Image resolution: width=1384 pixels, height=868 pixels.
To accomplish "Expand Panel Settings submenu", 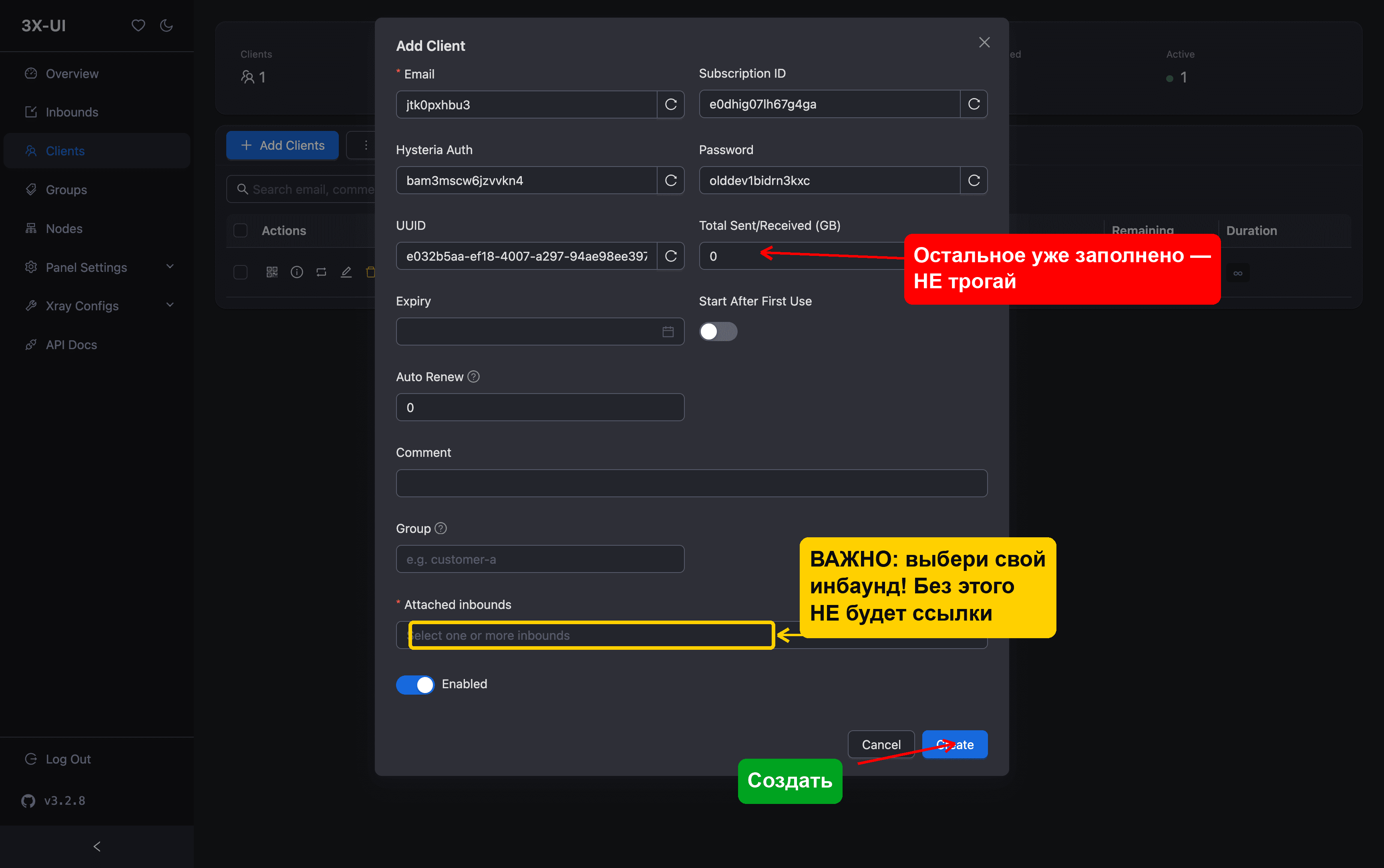I will coord(97,267).
